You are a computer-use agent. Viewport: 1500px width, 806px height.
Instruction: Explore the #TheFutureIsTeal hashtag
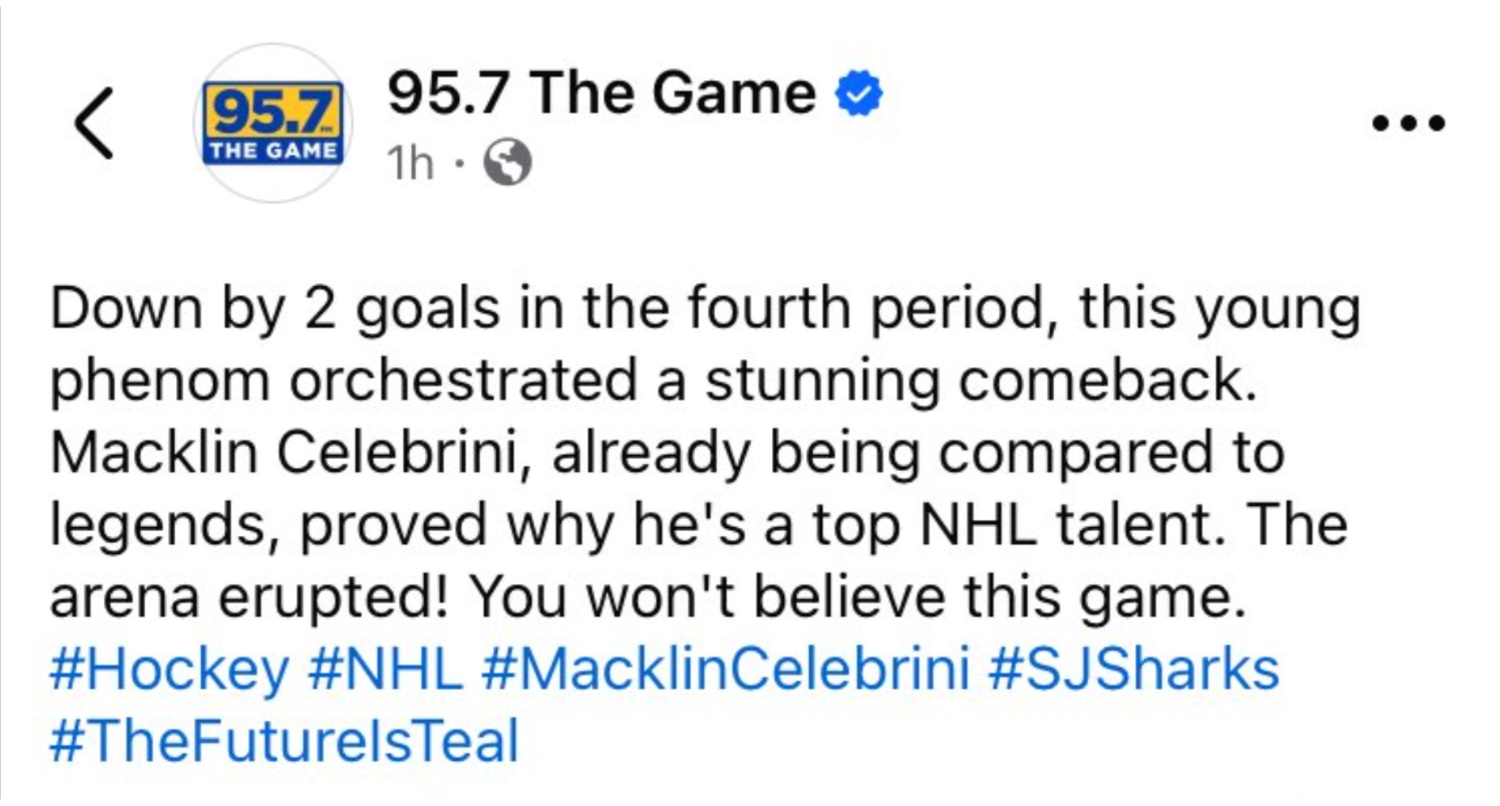pos(283,734)
